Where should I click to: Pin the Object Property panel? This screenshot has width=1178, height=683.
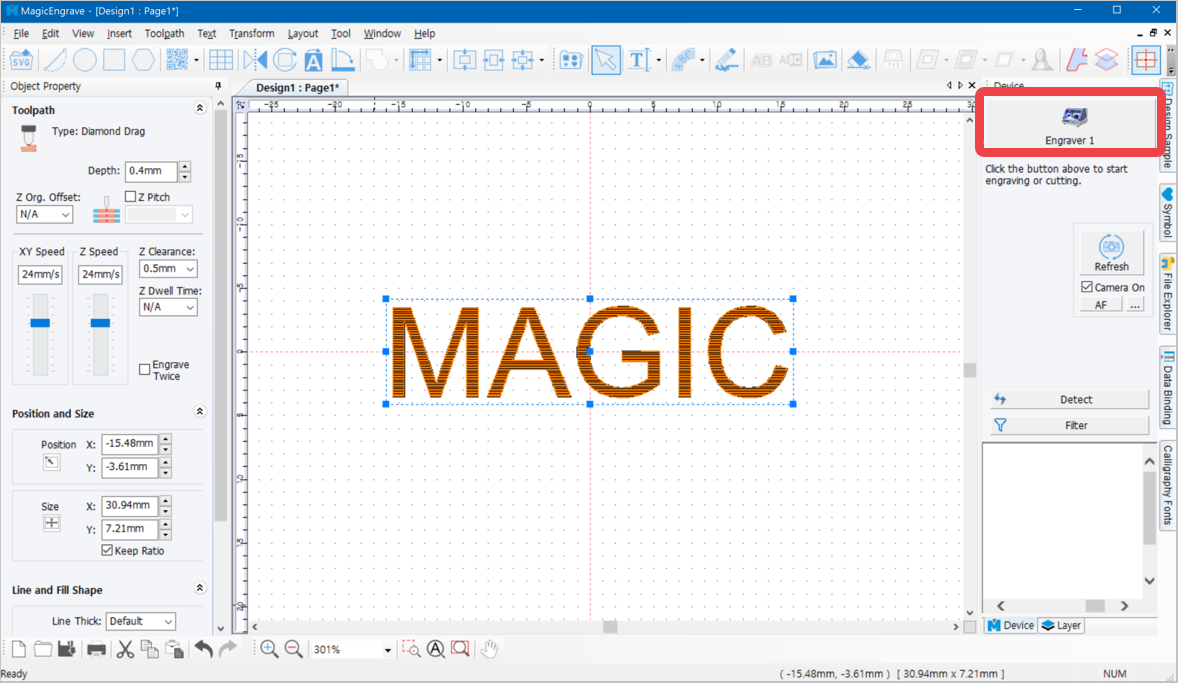(x=218, y=86)
